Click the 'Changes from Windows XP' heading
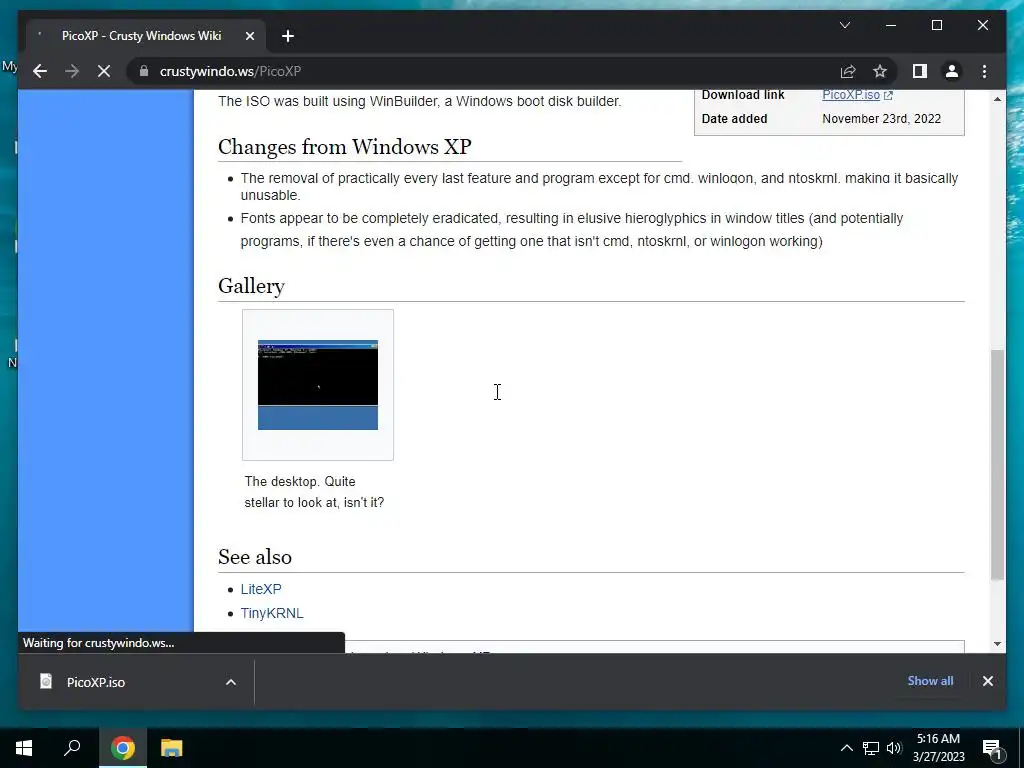Viewport: 1024px width, 768px height. (x=344, y=146)
